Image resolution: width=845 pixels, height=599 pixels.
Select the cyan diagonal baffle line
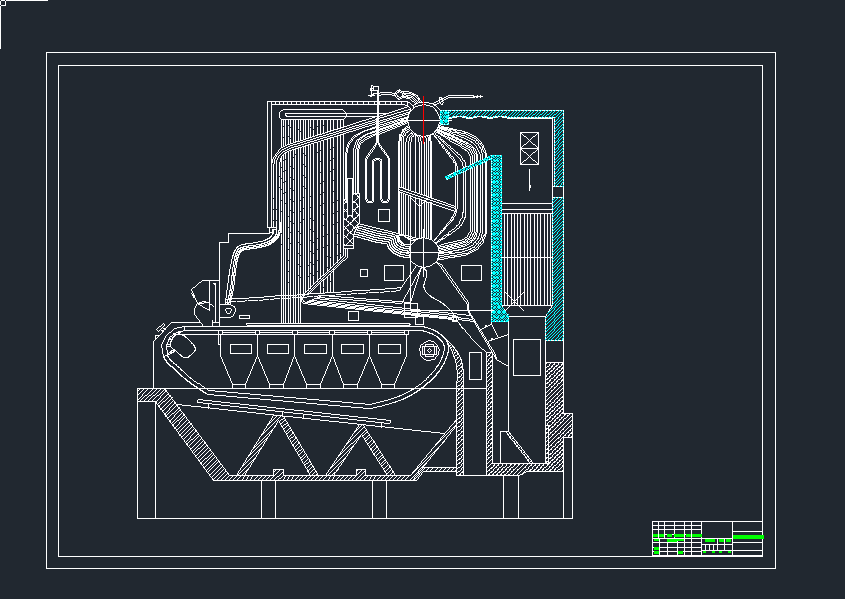point(466,167)
